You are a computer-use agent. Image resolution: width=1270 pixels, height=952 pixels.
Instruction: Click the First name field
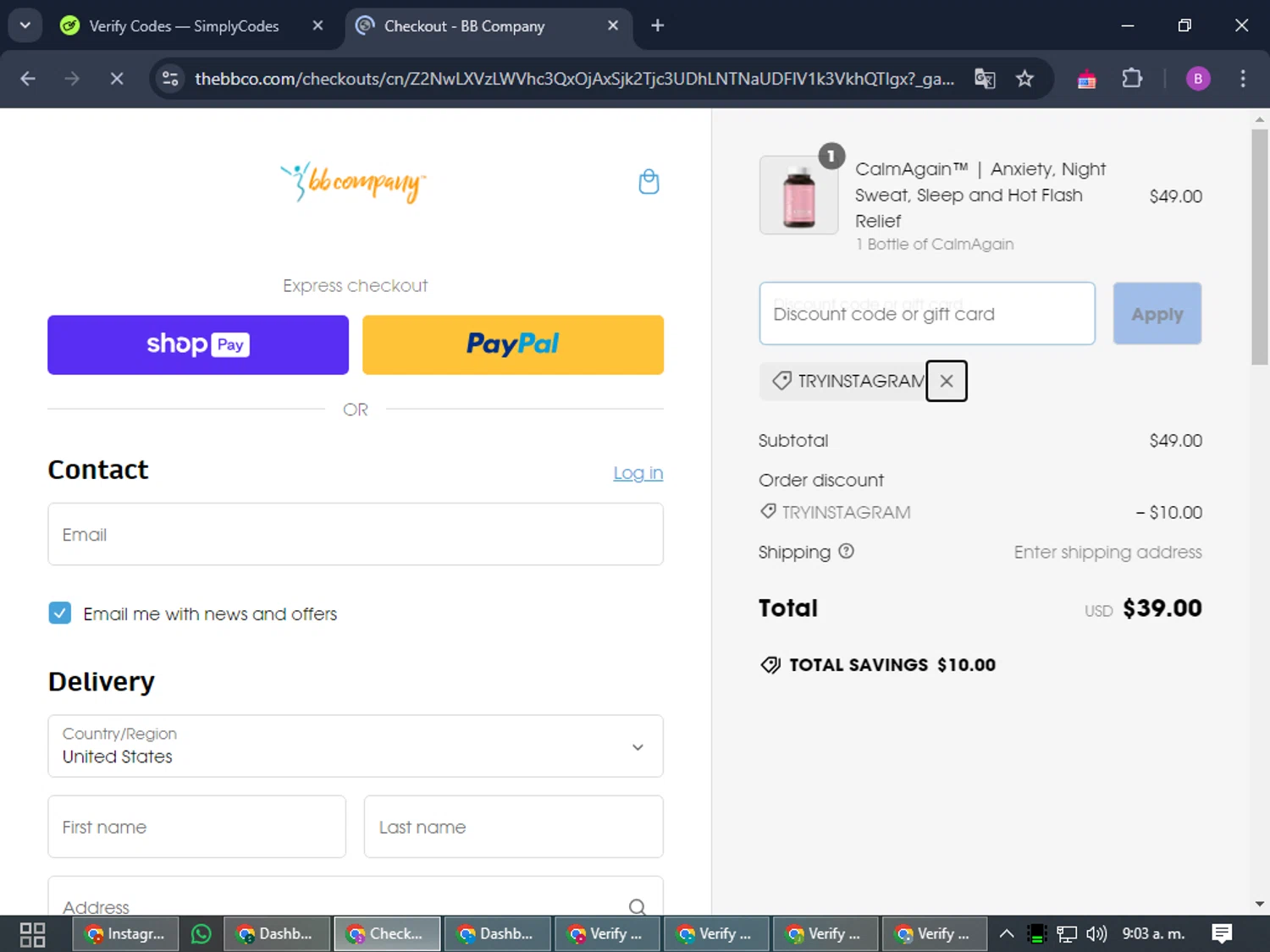pos(197,826)
